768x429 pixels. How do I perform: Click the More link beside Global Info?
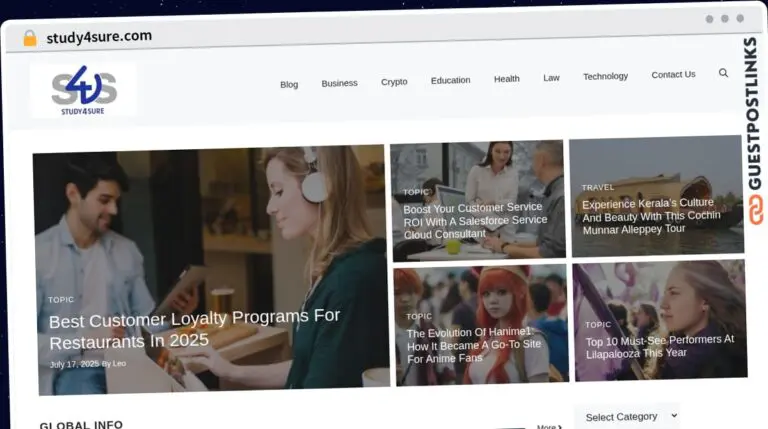click(548, 426)
